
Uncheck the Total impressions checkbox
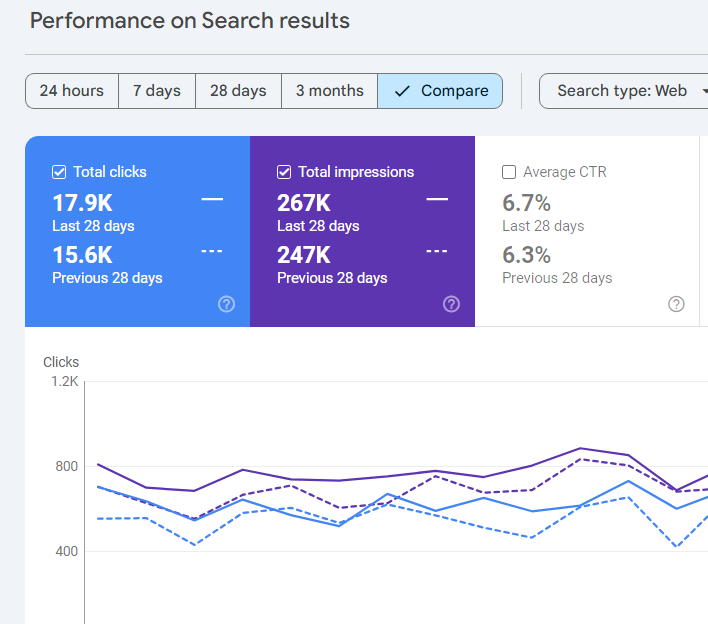284,172
